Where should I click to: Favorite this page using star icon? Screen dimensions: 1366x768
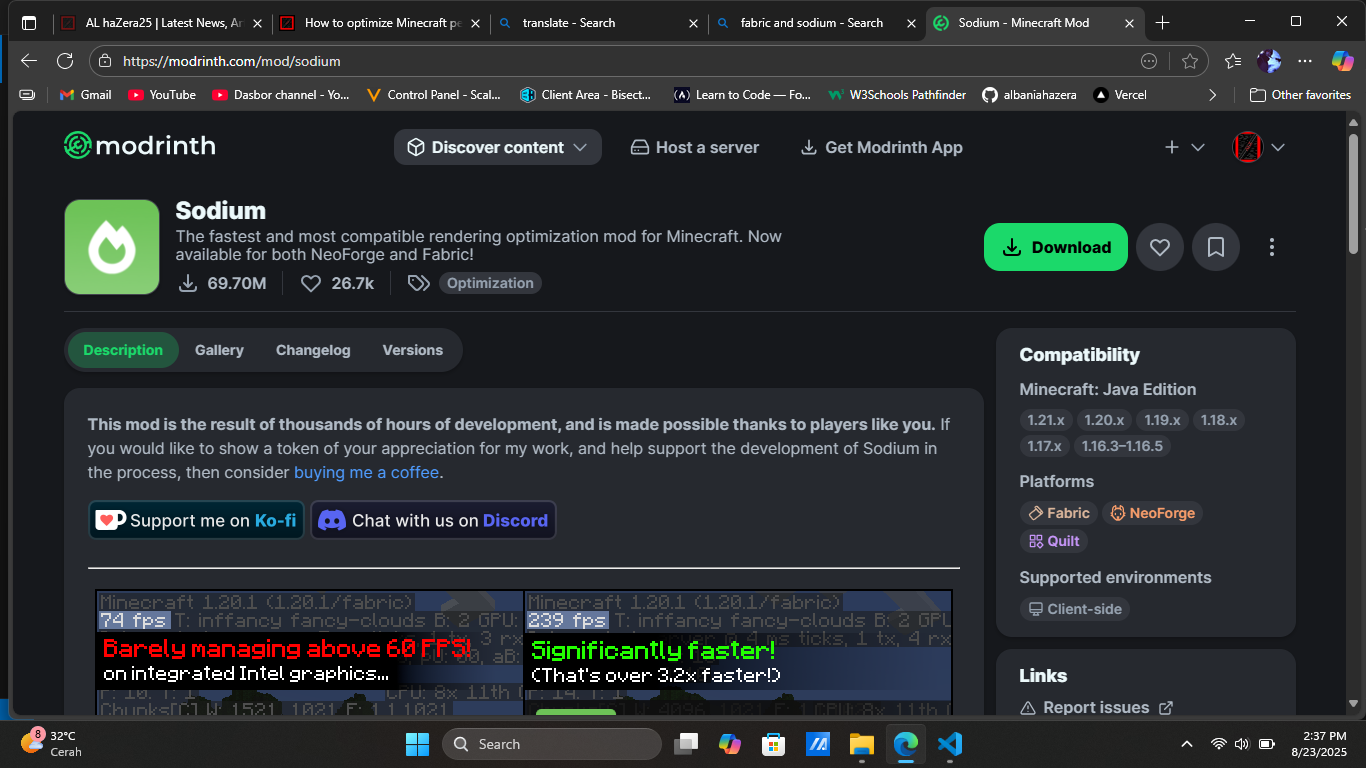tap(1189, 61)
